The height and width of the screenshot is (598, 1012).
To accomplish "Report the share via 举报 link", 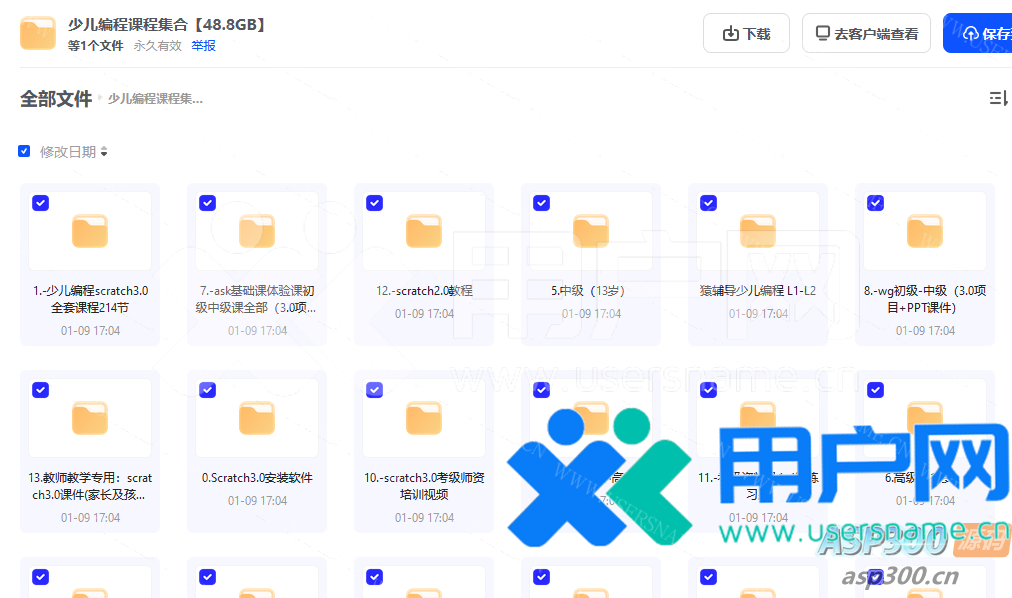I will click(x=203, y=46).
